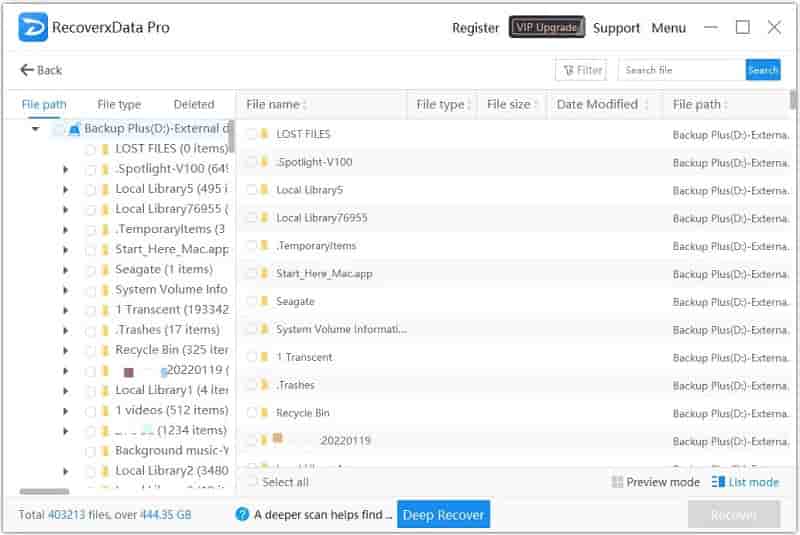The height and width of the screenshot is (535, 800).
Task: Click folder icon of Recycle Bin in file list
Action: (264, 413)
